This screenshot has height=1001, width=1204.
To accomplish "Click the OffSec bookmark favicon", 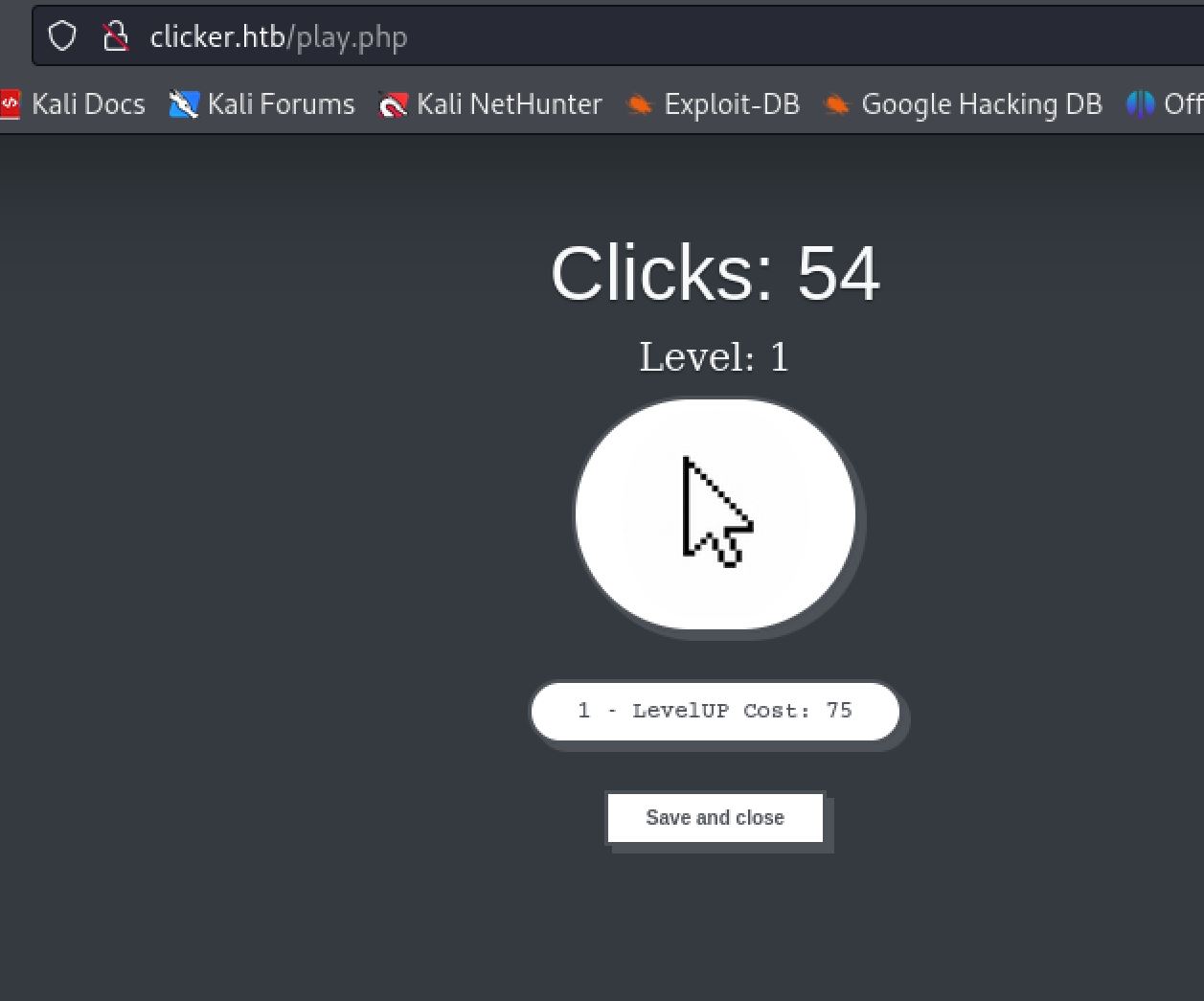I will (x=1140, y=104).
